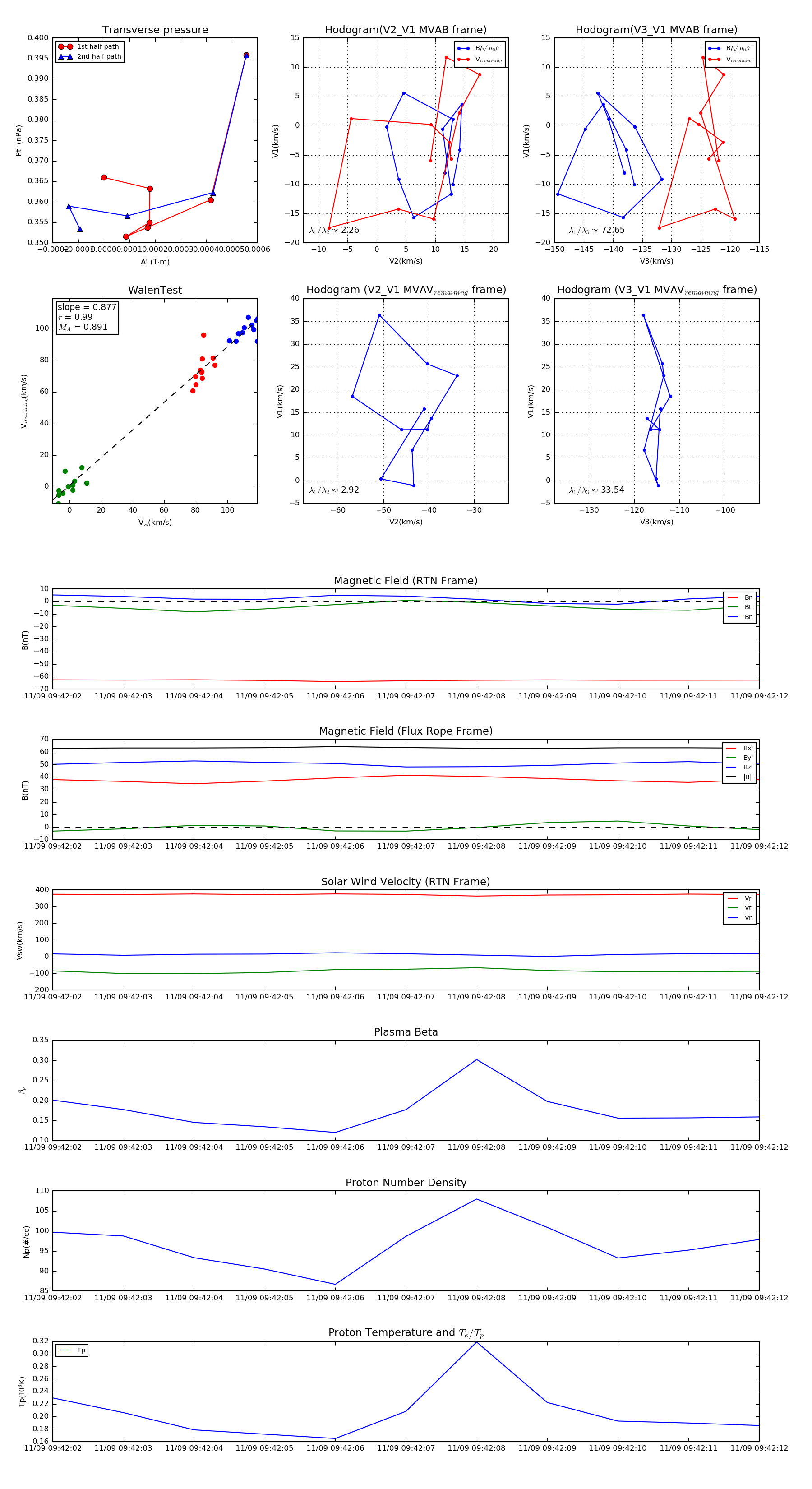Viewport: 812px width, 1489px height.
Task: Select the 'Bn' legend entry
Action: (740, 617)
